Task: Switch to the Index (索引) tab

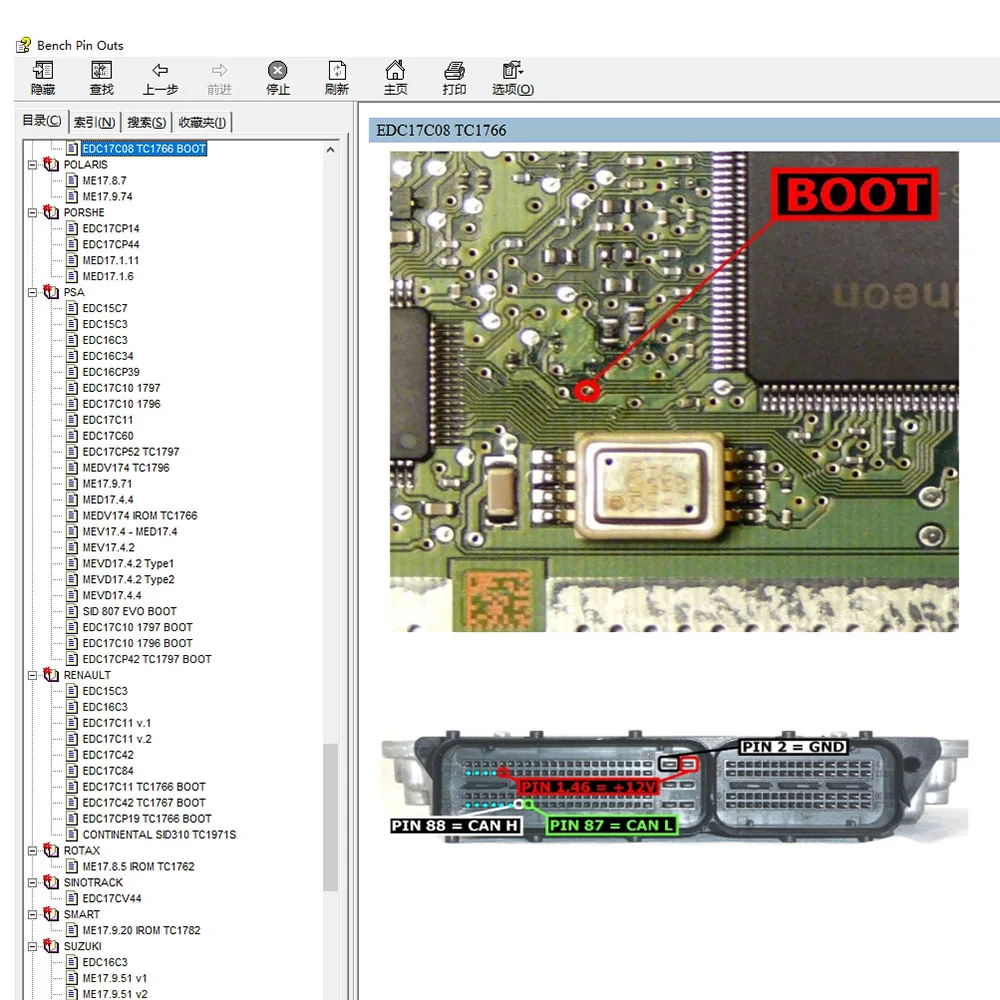Action: tap(94, 122)
